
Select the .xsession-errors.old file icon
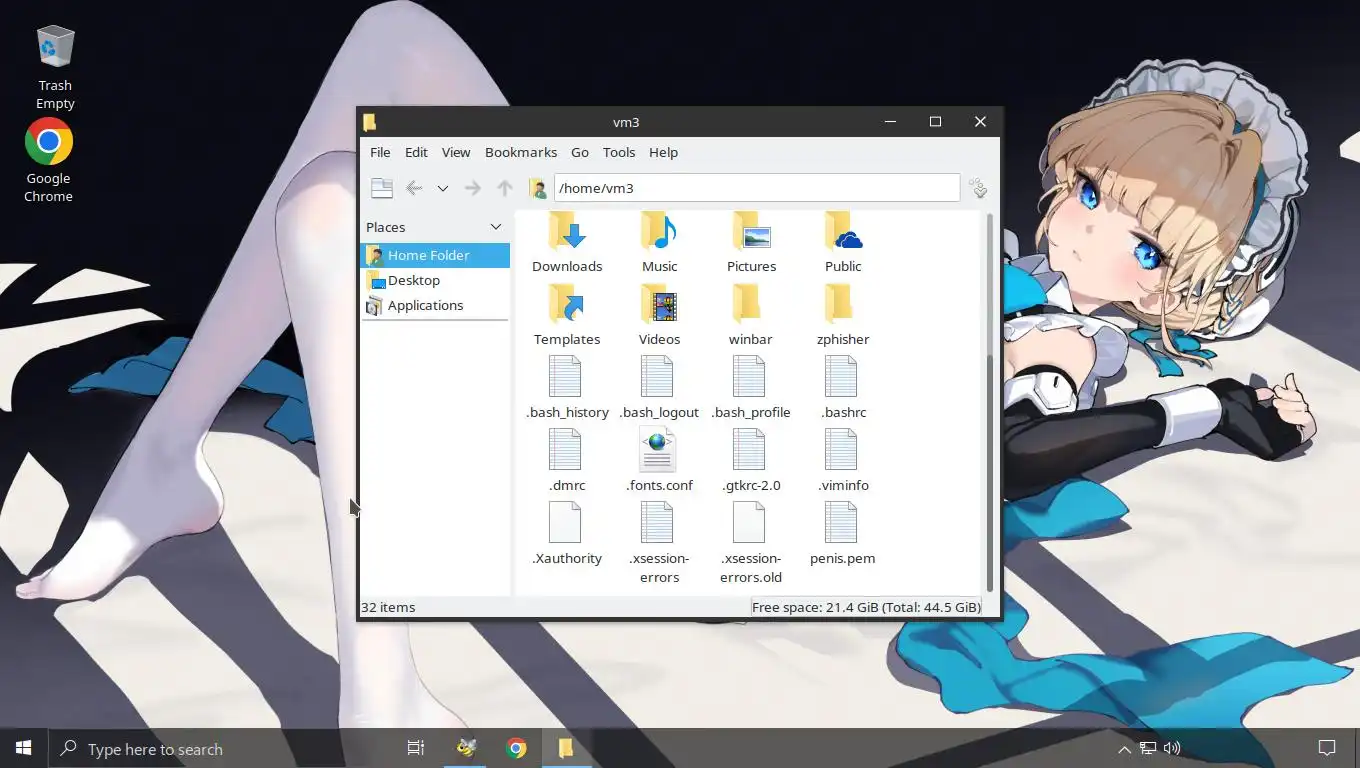coord(749,523)
